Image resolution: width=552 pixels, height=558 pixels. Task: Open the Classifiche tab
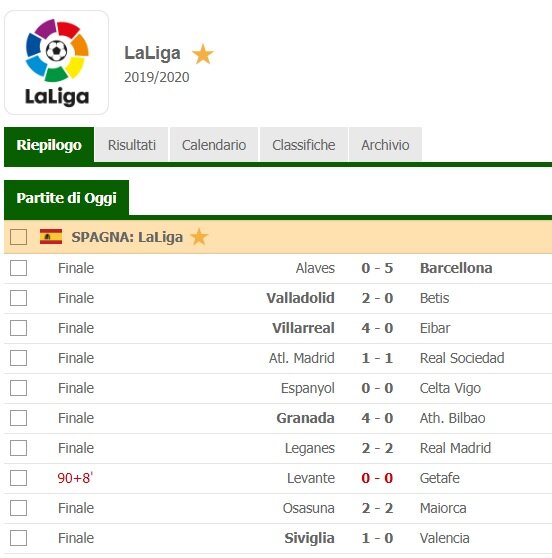(304, 145)
